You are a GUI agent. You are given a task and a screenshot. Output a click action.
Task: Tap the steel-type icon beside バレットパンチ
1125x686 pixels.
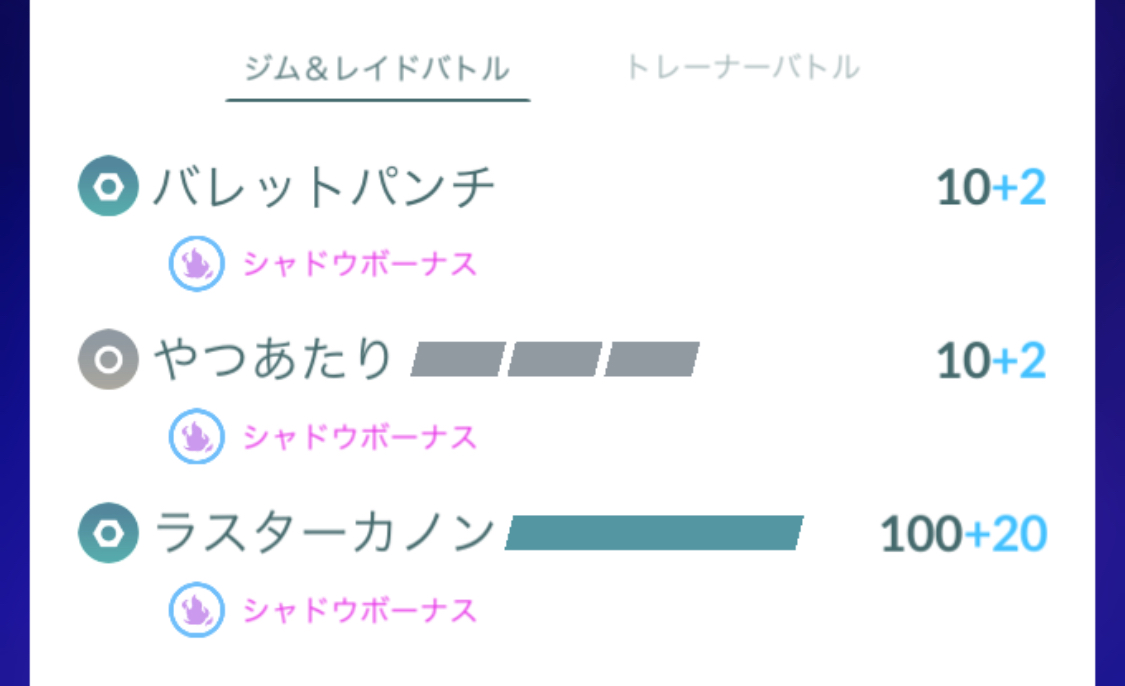tap(108, 187)
